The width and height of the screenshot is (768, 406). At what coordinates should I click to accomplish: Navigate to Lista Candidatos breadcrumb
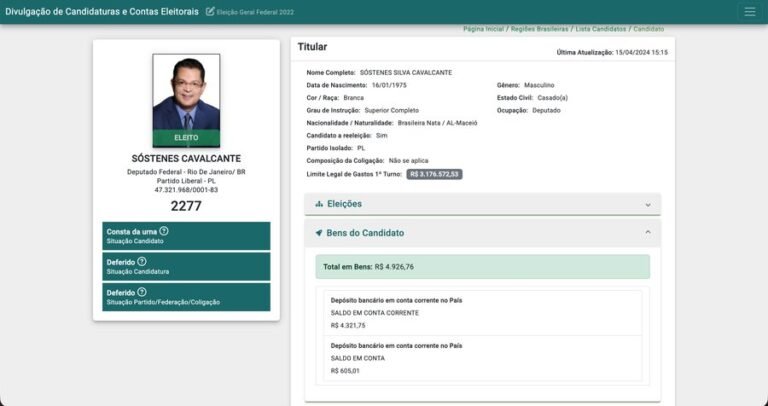(x=600, y=30)
